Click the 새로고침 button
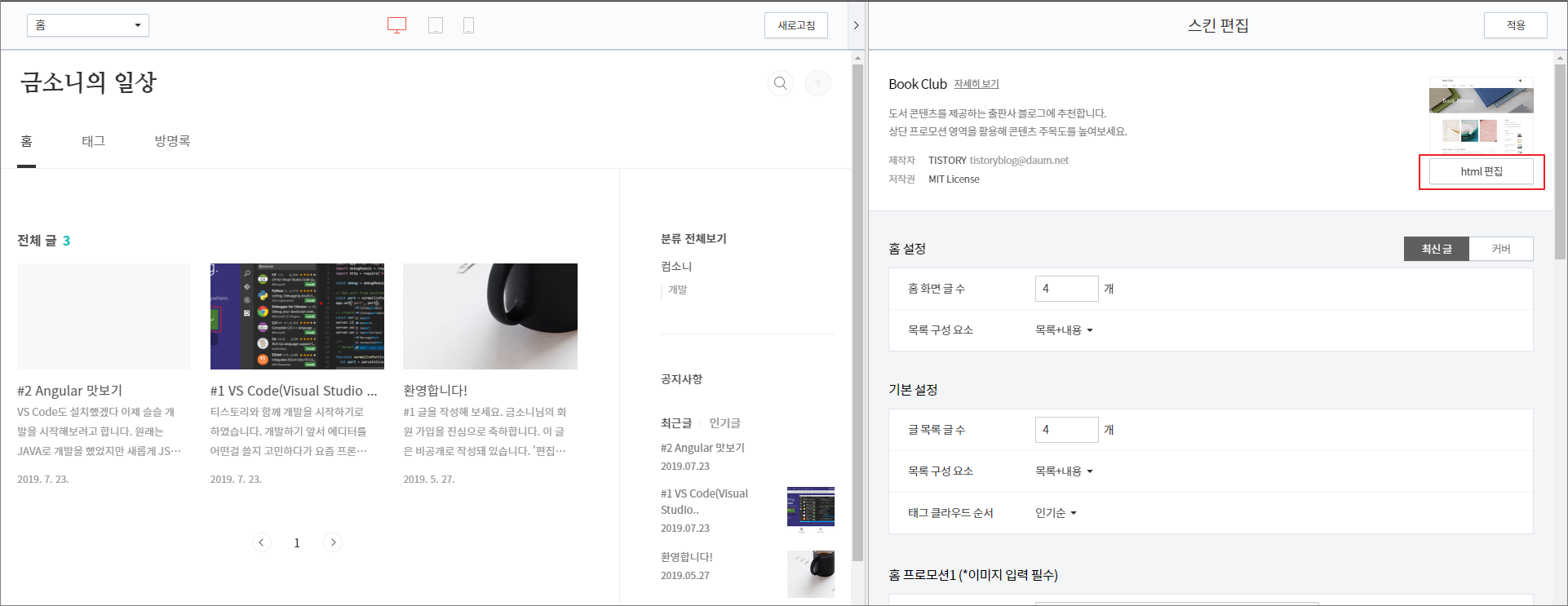The width and height of the screenshot is (1568, 606). coord(796,25)
